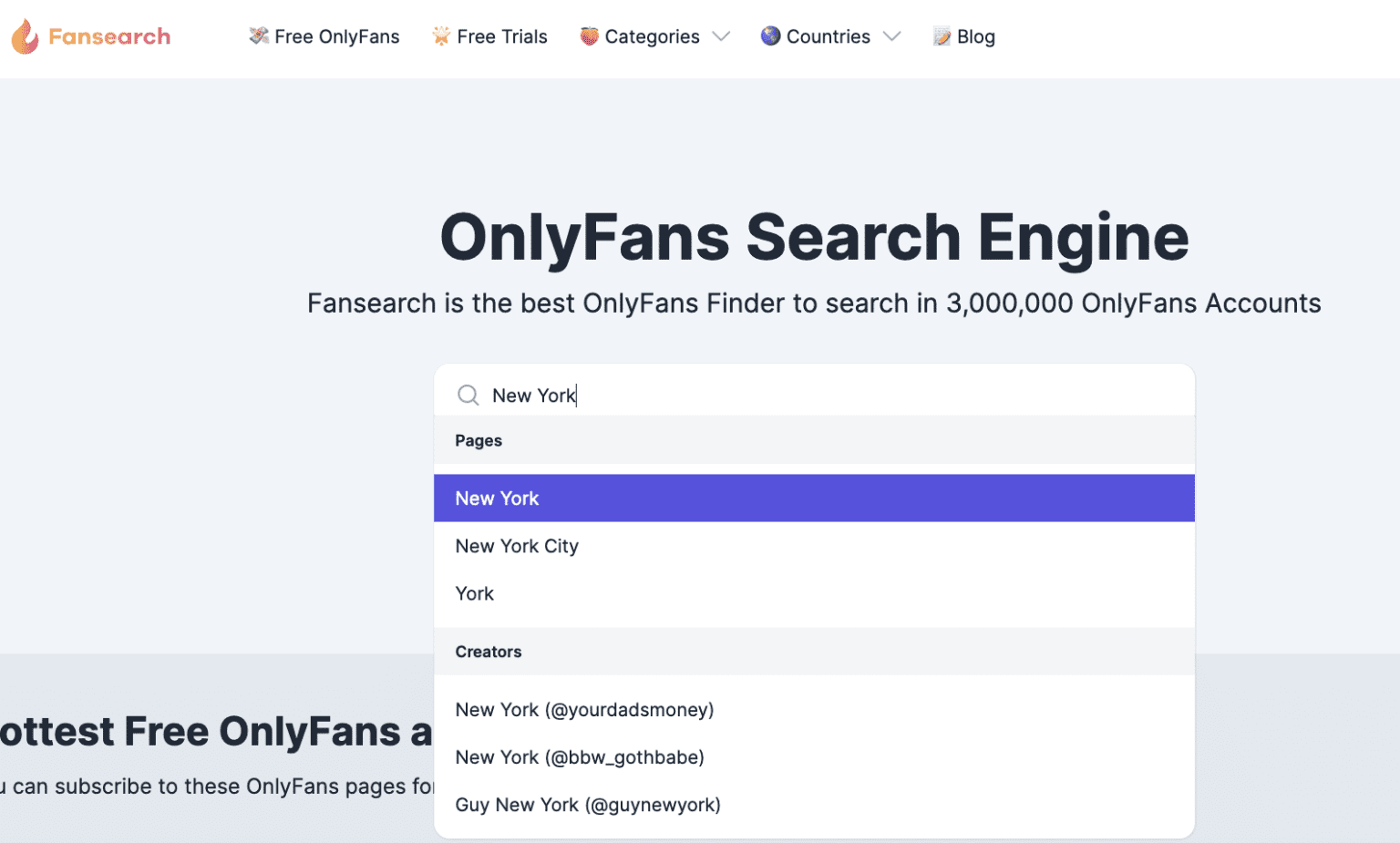Click the Fansearch flame logo icon

(x=25, y=36)
